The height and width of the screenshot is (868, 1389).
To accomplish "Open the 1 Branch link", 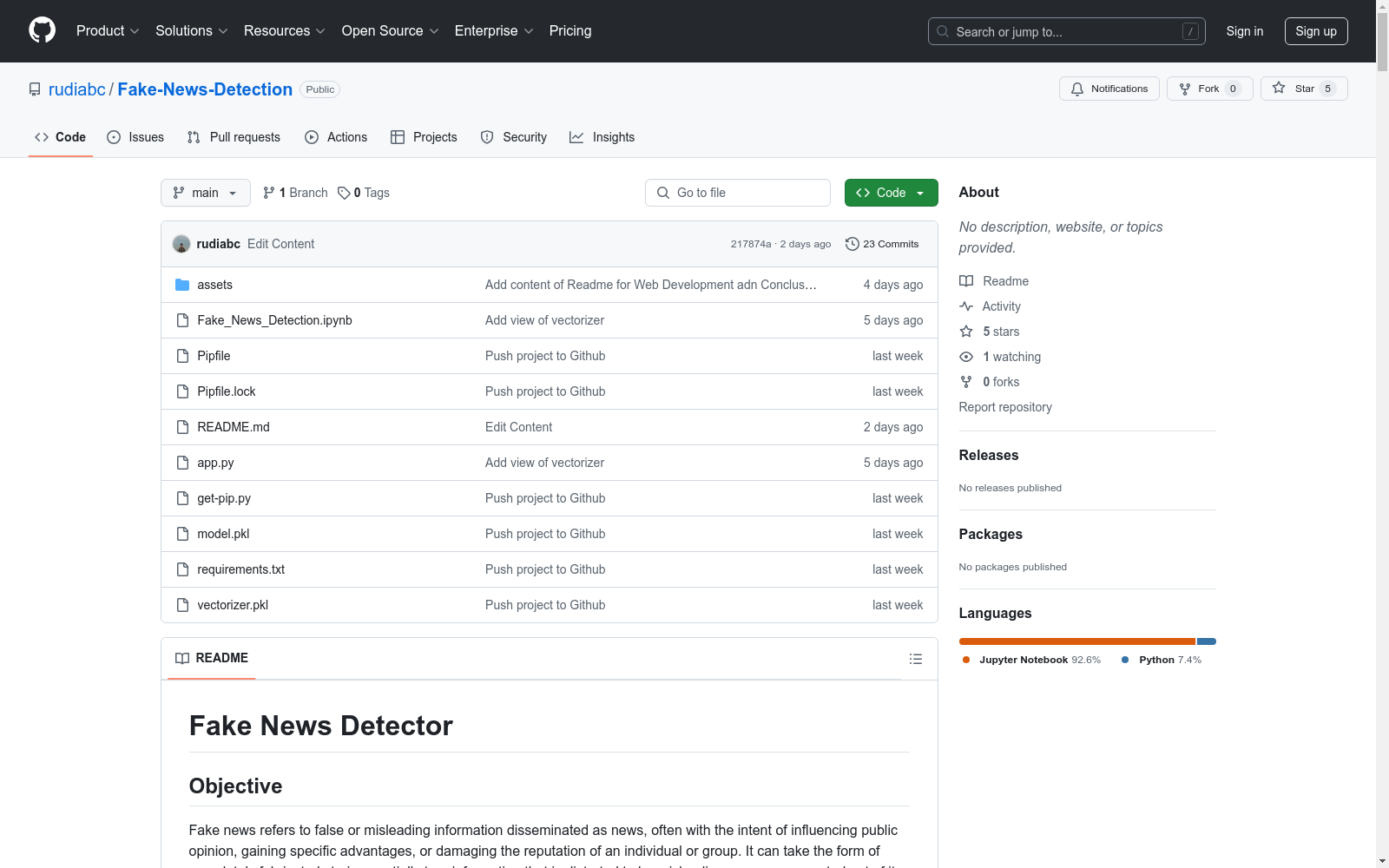I will pyautogui.click(x=295, y=193).
